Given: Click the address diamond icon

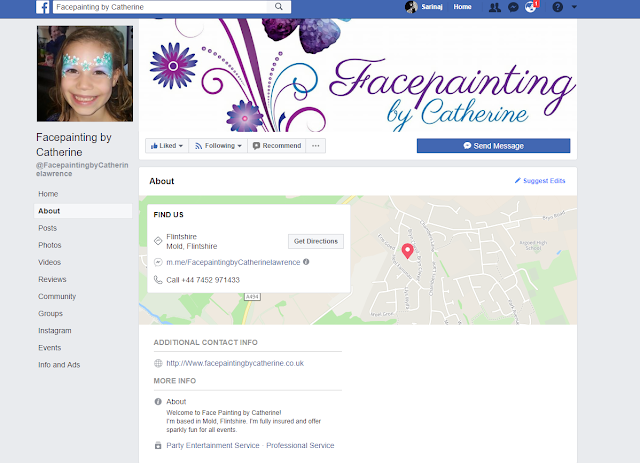Looking at the screenshot, I should (158, 241).
